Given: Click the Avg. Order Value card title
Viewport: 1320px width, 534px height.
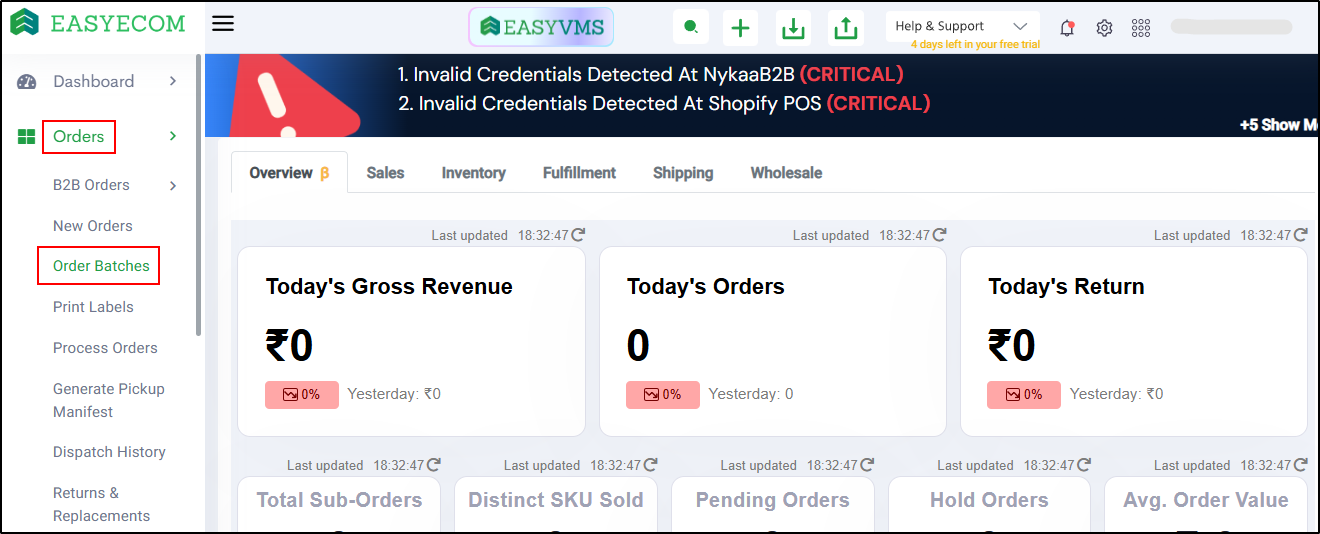Looking at the screenshot, I should tap(1206, 500).
